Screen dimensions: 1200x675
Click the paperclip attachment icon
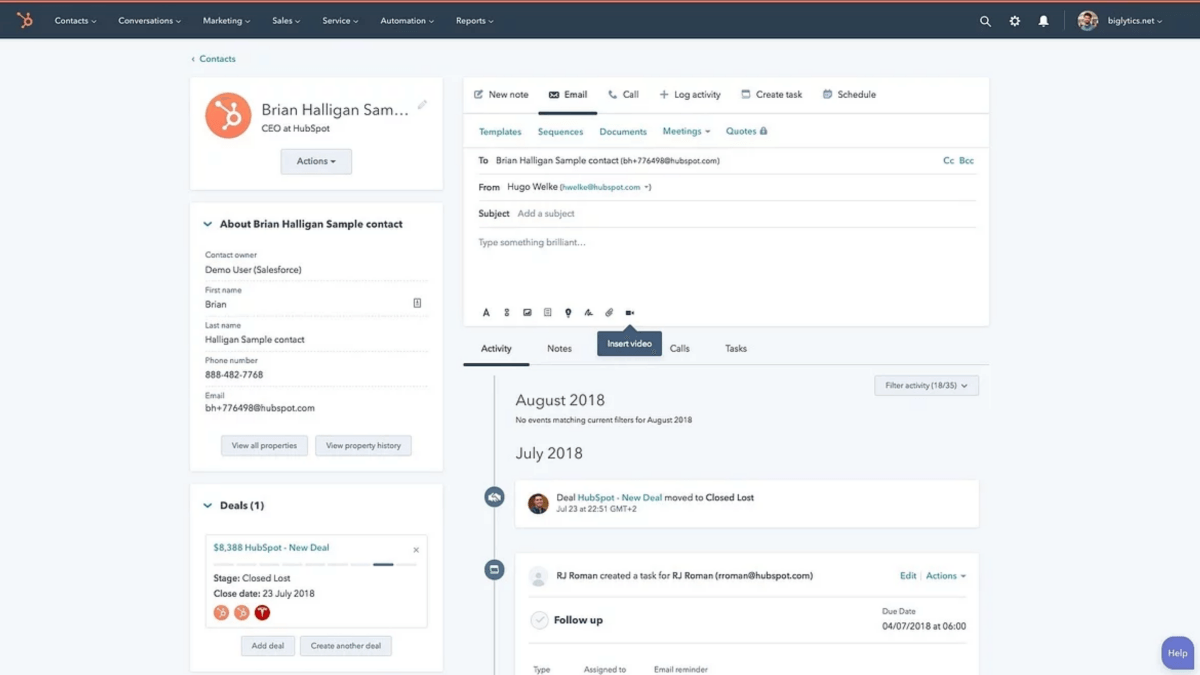[609, 313]
